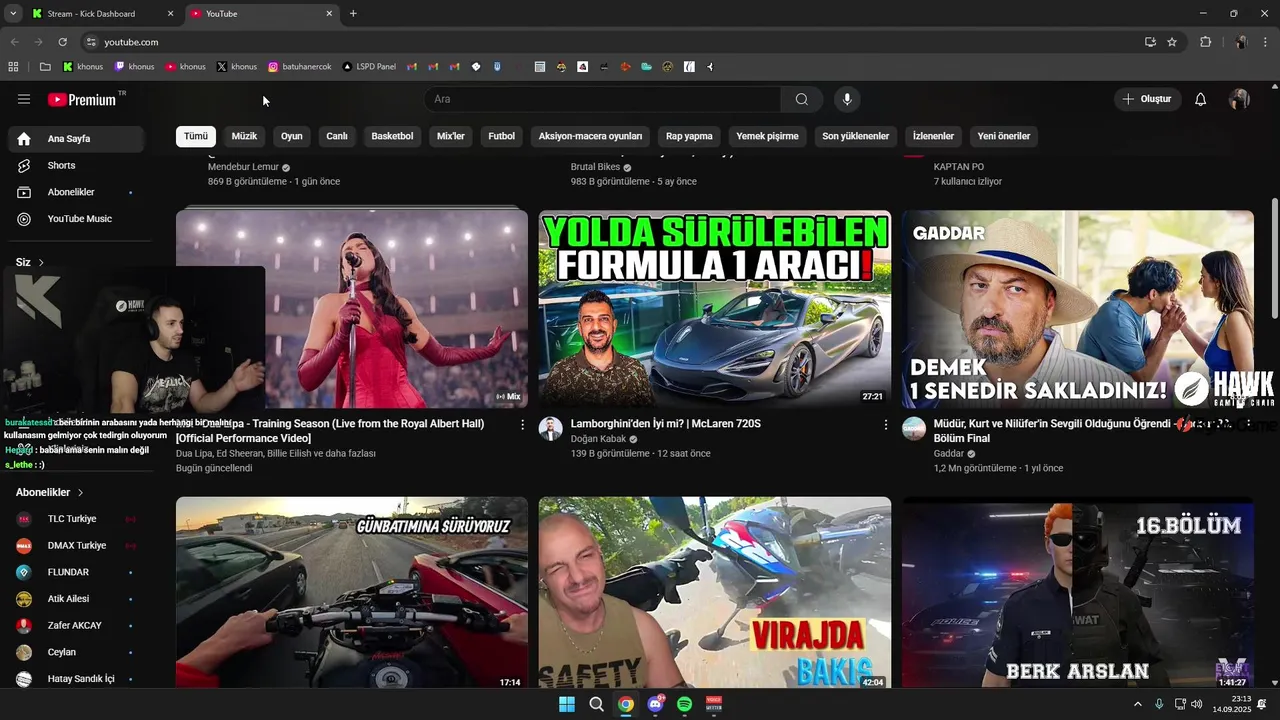This screenshot has width=1280, height=720.
Task: Open Windows taskbar search
Action: (x=596, y=704)
